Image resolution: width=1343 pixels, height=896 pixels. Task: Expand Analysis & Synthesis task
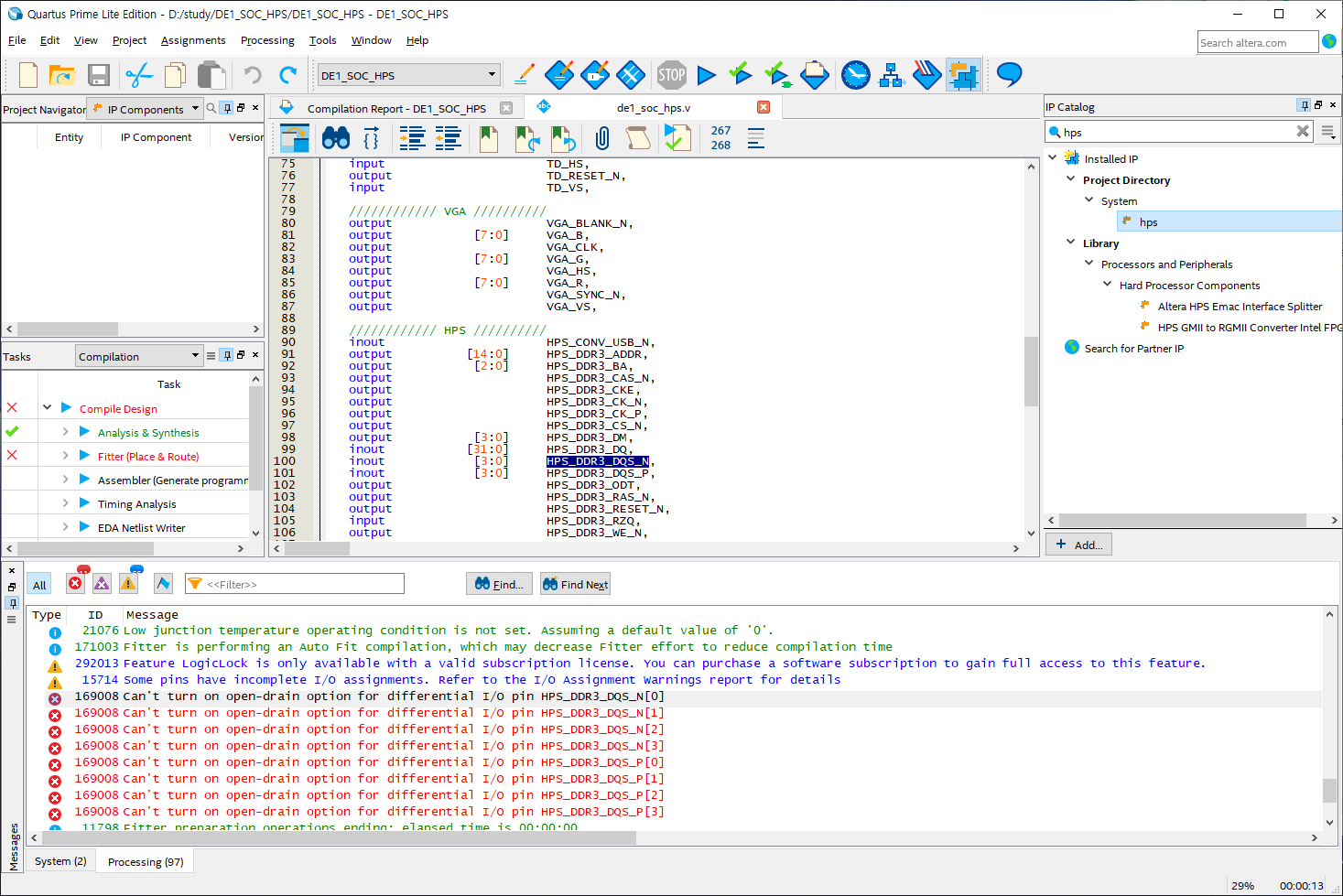pyautogui.click(x=65, y=431)
